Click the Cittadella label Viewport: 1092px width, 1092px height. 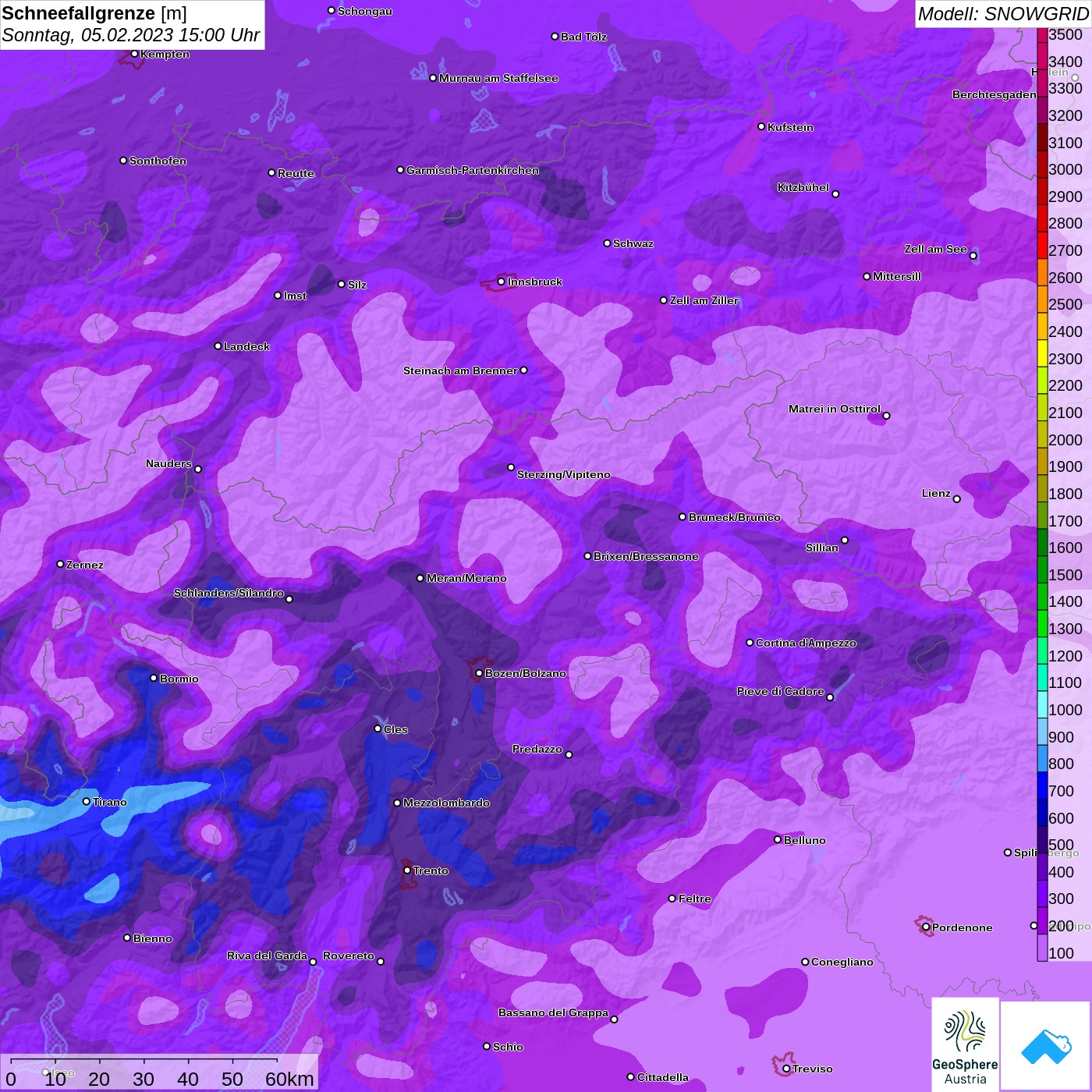click(663, 1077)
